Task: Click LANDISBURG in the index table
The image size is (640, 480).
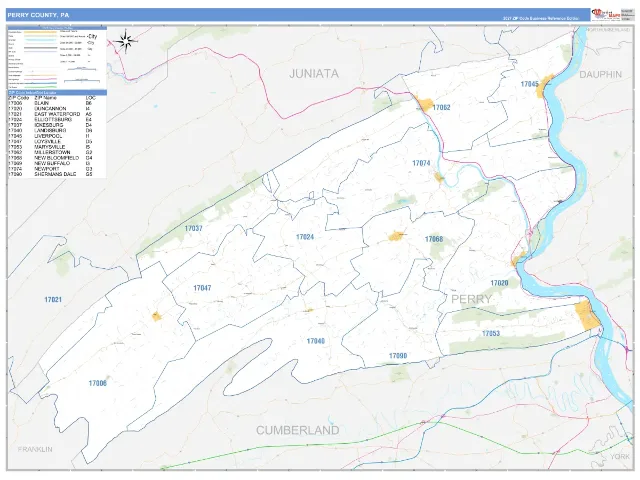Action: (x=50, y=131)
